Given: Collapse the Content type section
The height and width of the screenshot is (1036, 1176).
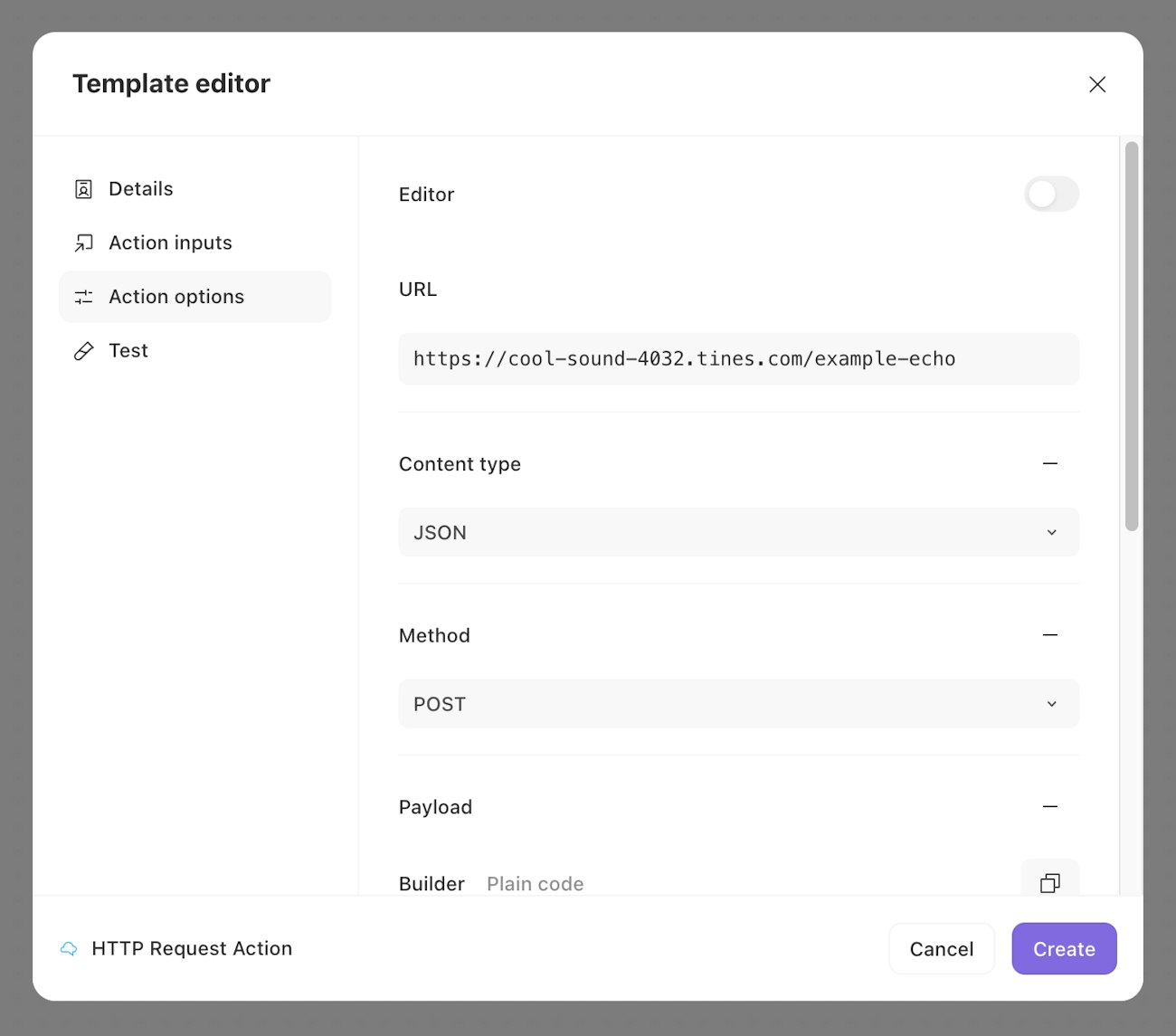Looking at the screenshot, I should 1049,463.
